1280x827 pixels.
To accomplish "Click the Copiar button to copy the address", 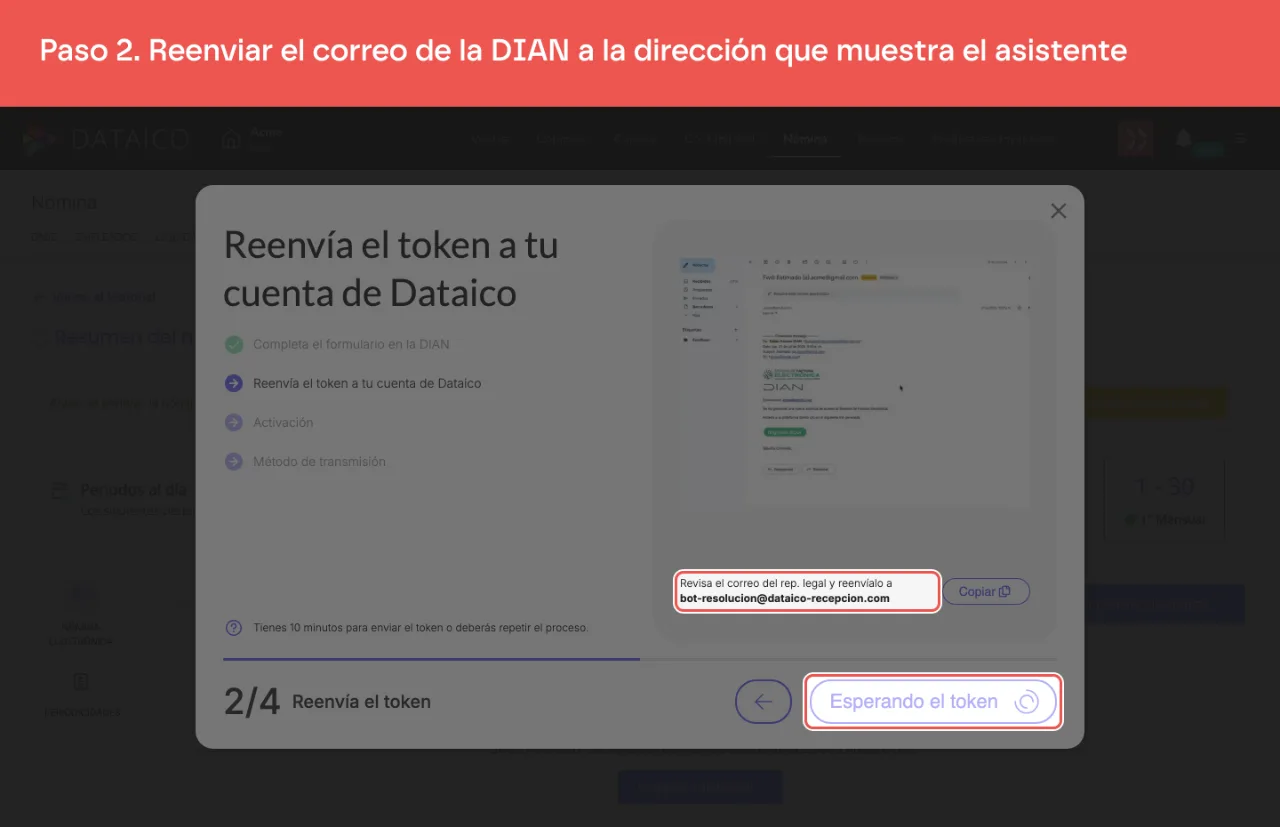I will 985,591.
